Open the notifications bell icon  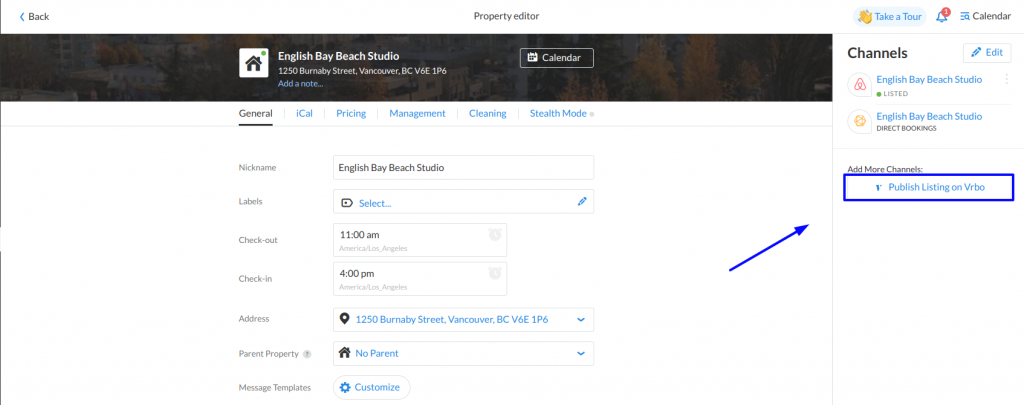942,16
